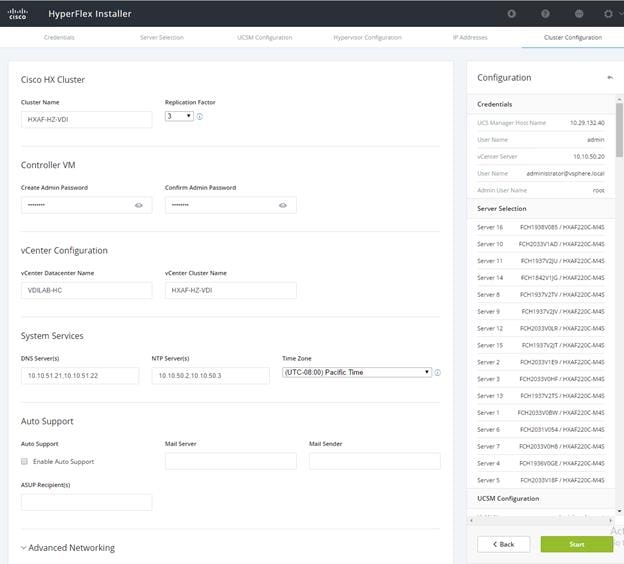624x564 pixels.
Task: Click the Back button
Action: 503,544
